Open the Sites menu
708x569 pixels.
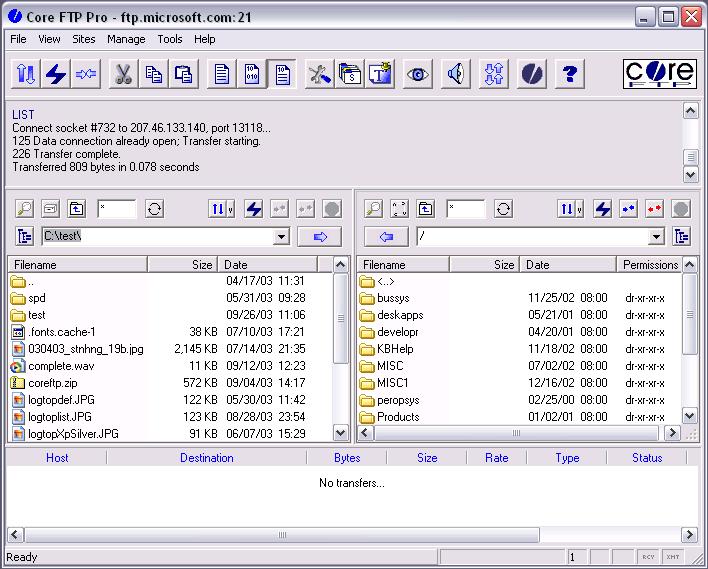pyautogui.click(x=84, y=39)
